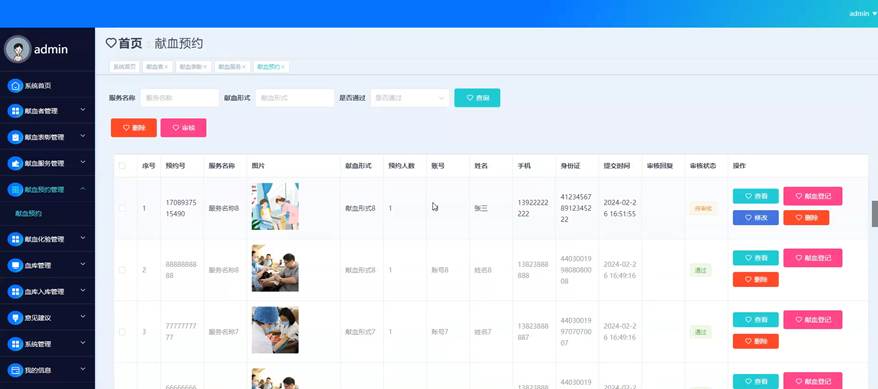Click 献血登记 button in the 姓名7 row
Image resolution: width=878 pixels, height=389 pixels.
coord(812,320)
